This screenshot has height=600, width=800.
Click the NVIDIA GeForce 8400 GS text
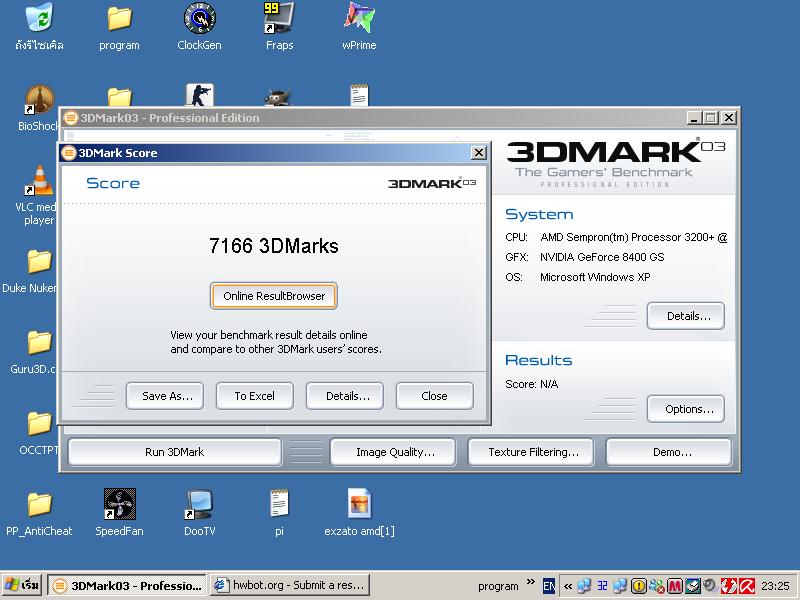pyautogui.click(x=602, y=257)
